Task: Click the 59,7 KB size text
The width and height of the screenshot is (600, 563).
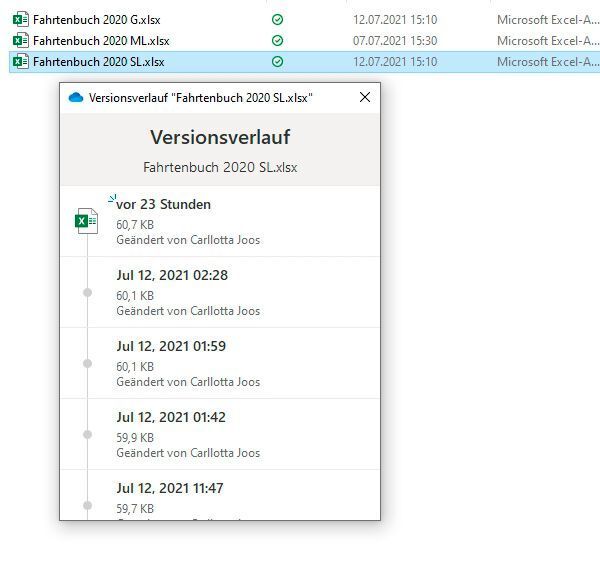Action: click(x=135, y=509)
